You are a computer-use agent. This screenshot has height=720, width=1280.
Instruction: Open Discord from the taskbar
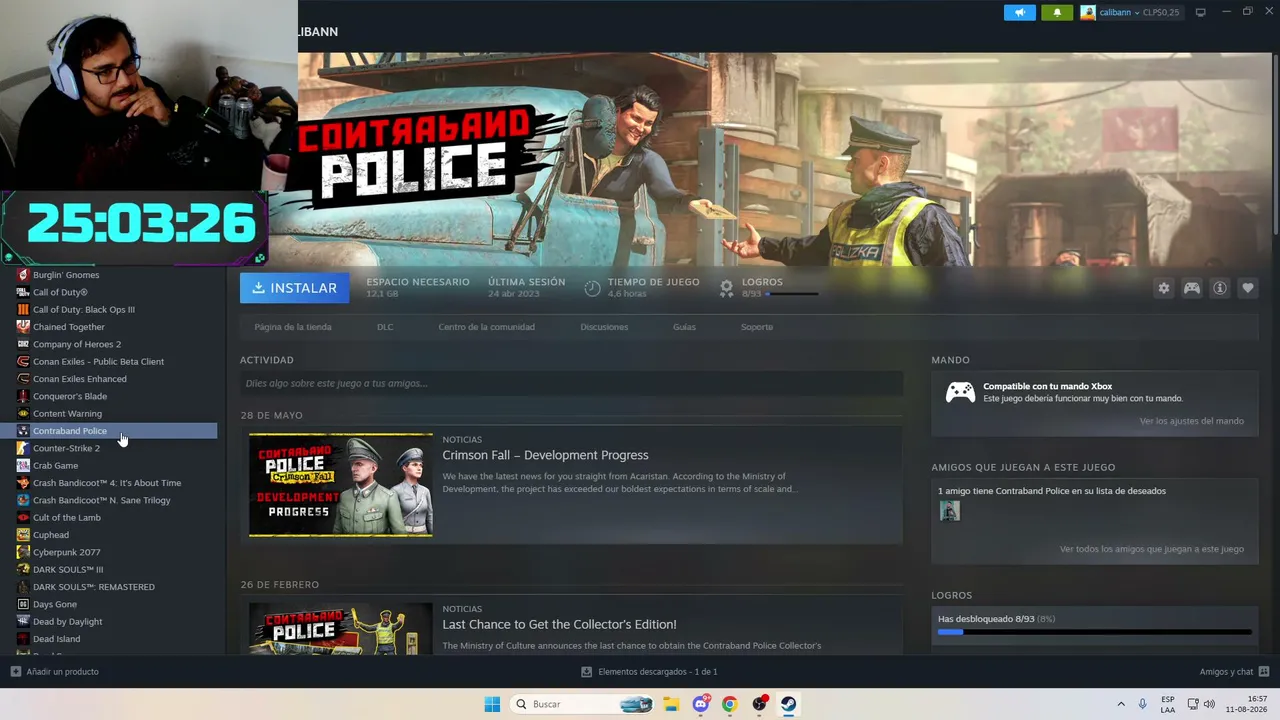pos(701,704)
